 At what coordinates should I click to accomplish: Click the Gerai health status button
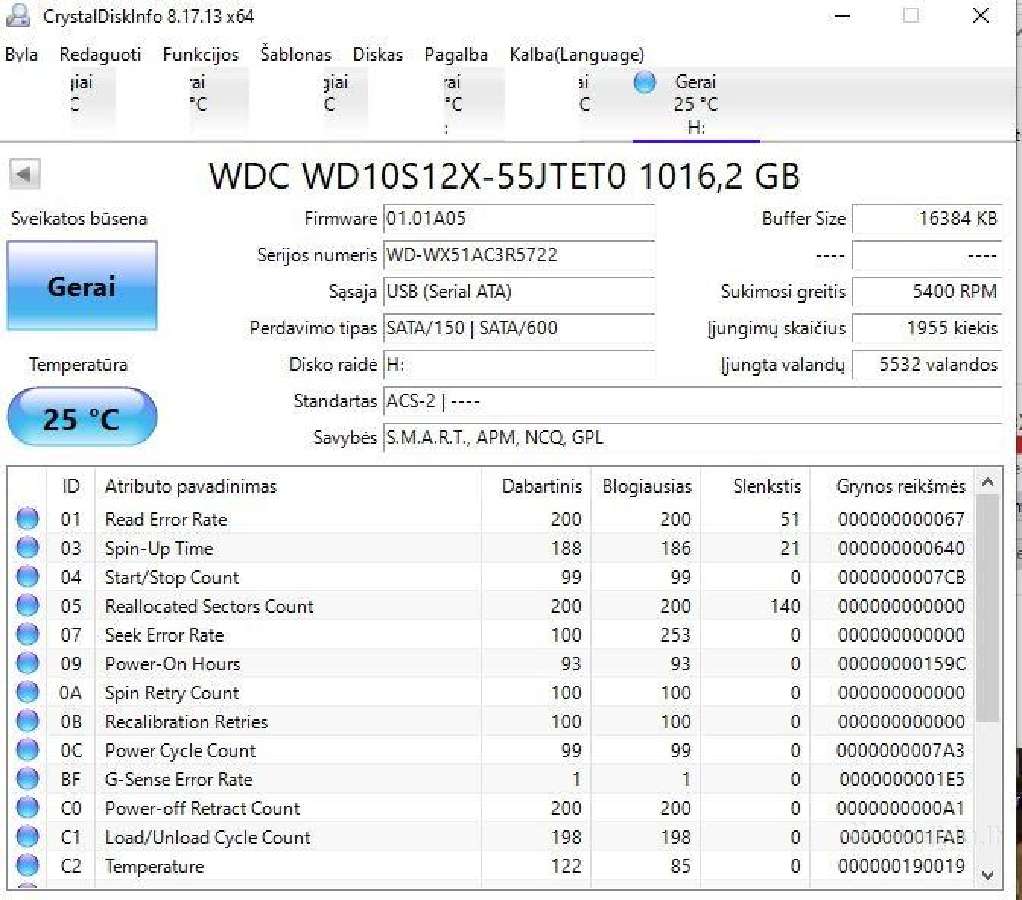[x=82, y=285]
